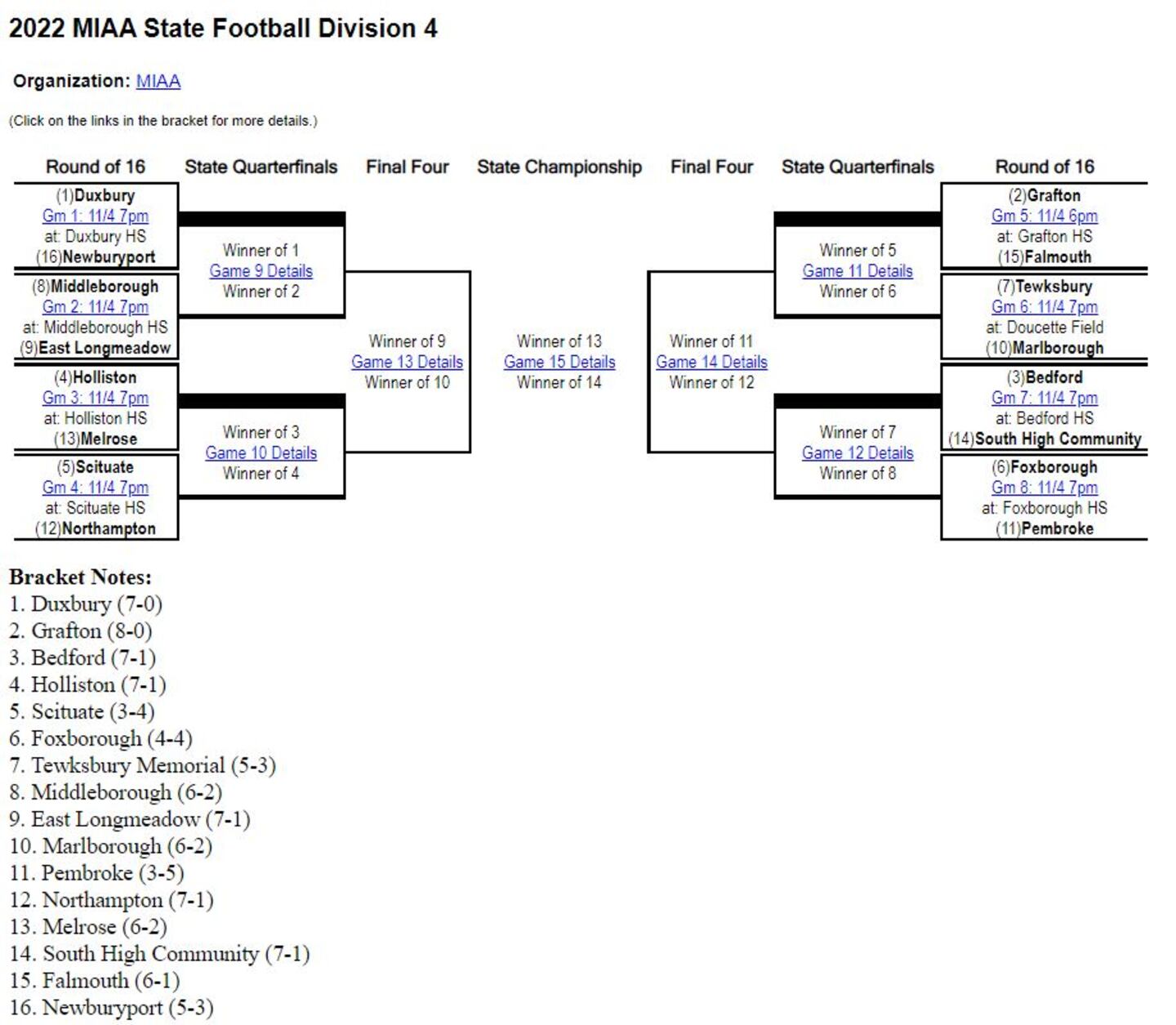Open Gm 7 Bedford game link
Screen dimensions: 1176x1025
tap(1044, 398)
